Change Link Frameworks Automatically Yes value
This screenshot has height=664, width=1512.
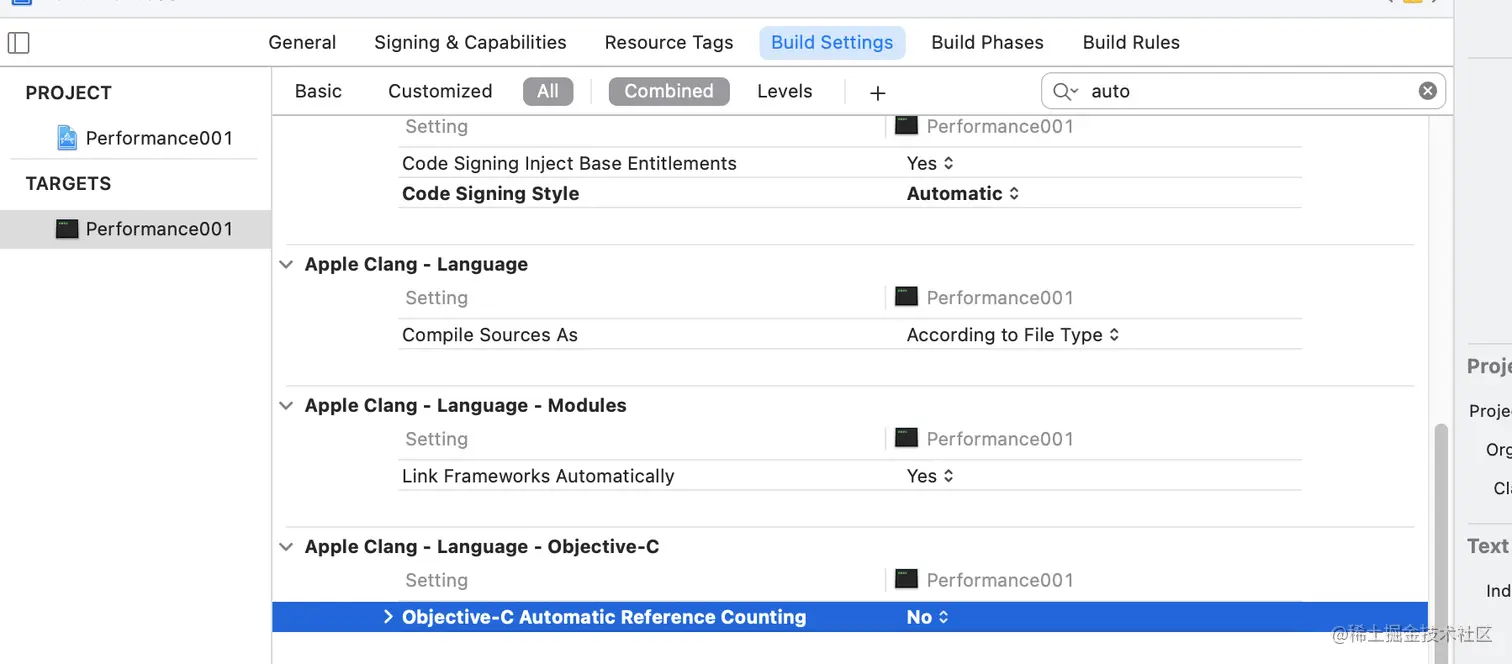click(930, 476)
